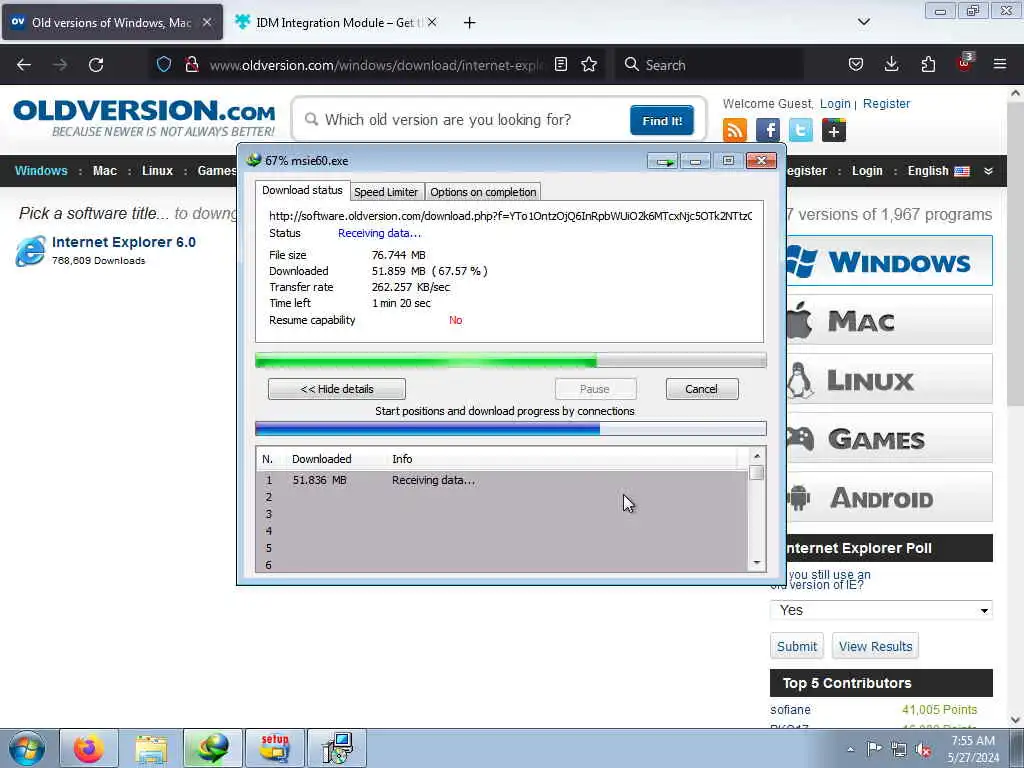
Task: Open the Pocket save icon
Action: [x=856, y=64]
